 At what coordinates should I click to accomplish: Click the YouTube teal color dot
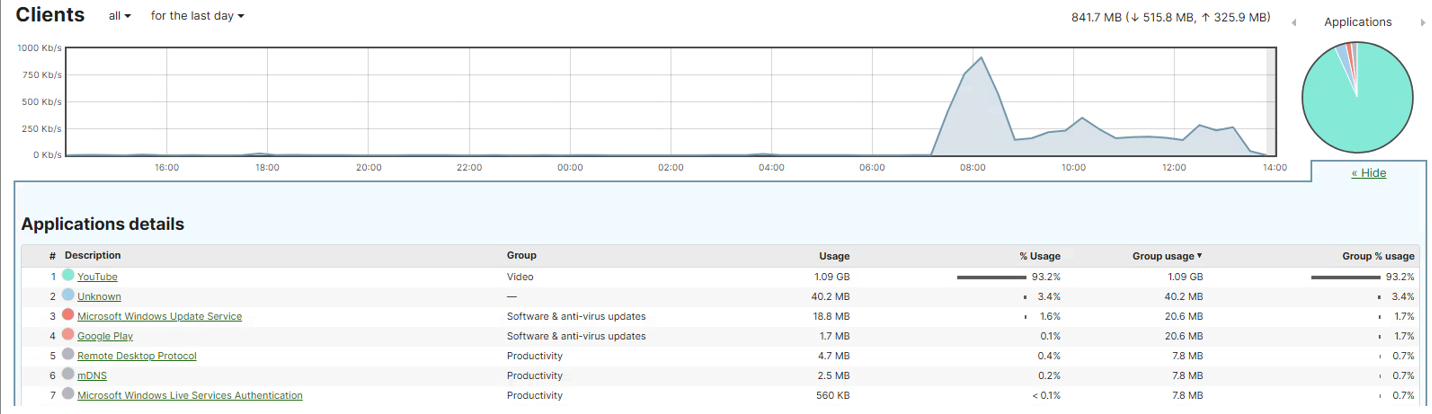[x=68, y=276]
